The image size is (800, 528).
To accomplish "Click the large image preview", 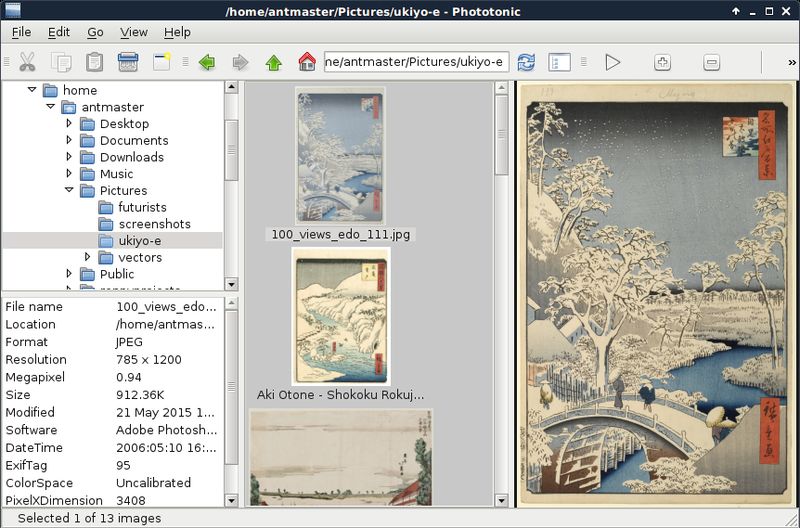I will [x=656, y=294].
